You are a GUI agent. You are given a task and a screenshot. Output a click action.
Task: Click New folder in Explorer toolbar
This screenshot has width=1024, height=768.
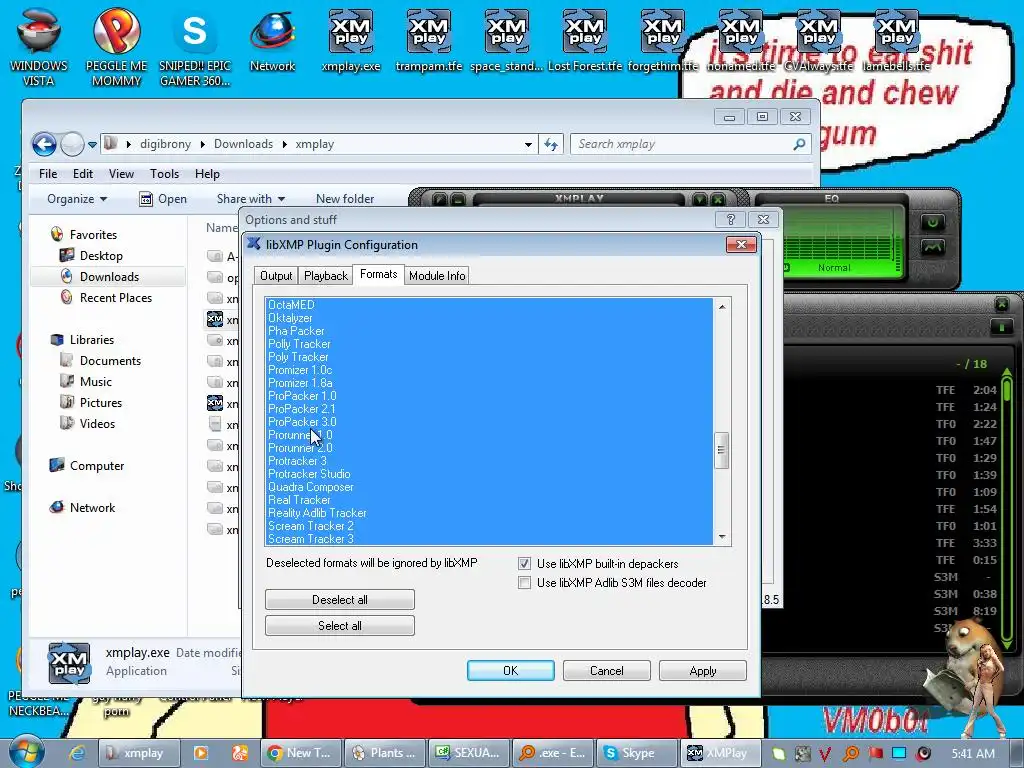click(x=345, y=199)
